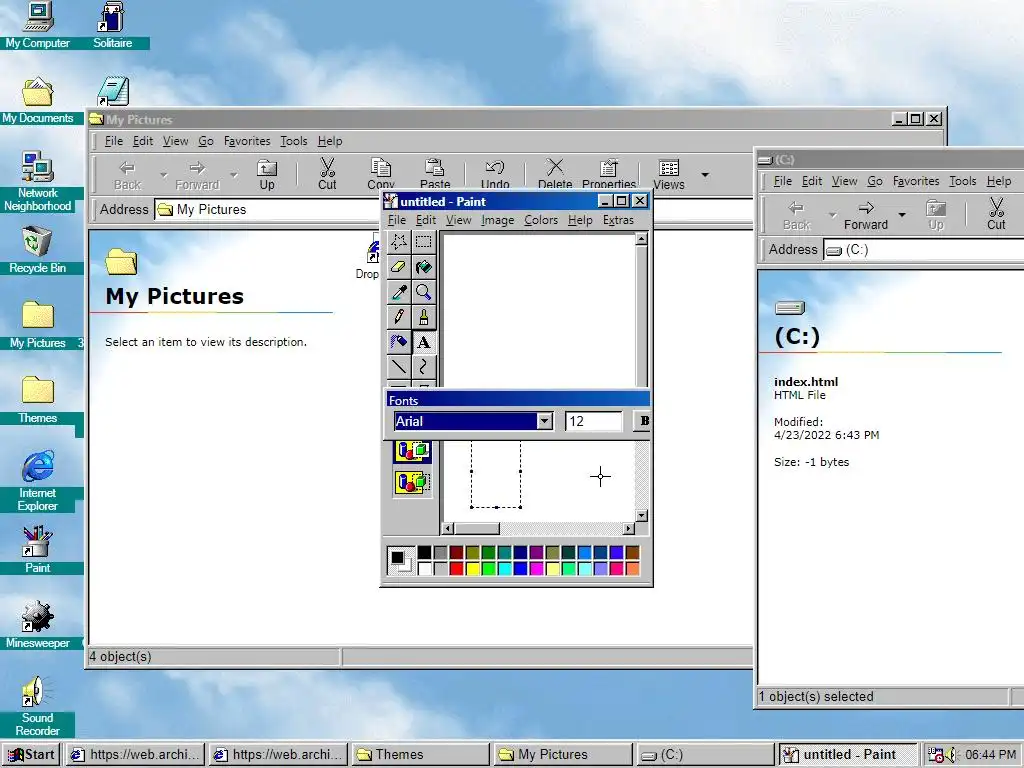Click the index.html file name text
Viewport: 1024px width, 768px height.
click(806, 382)
